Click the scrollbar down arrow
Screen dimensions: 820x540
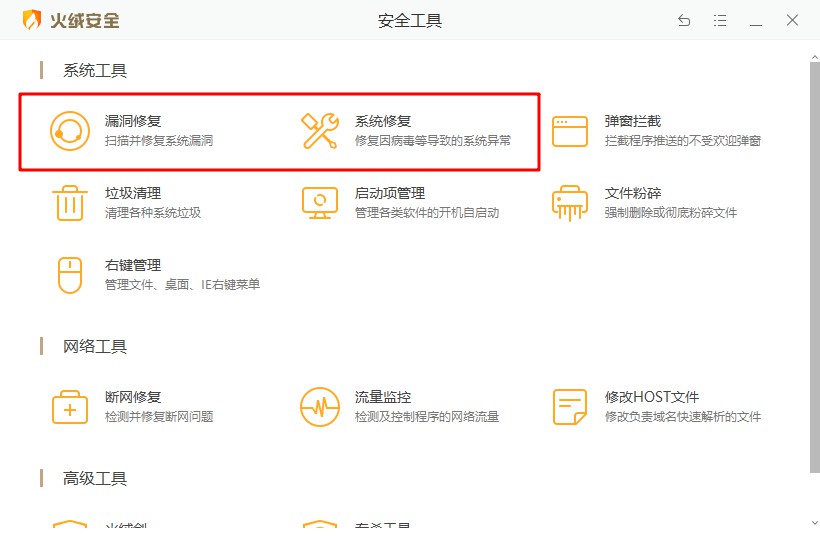815,523
